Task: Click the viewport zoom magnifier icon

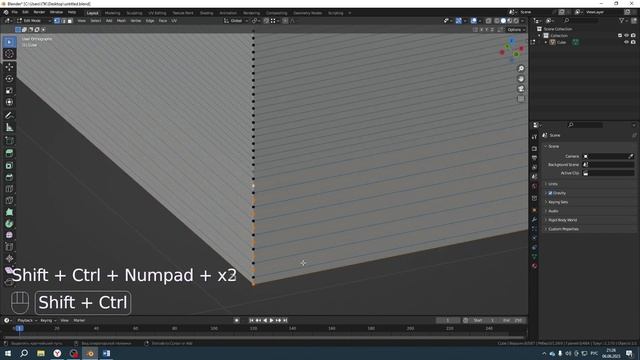Action: (521, 69)
